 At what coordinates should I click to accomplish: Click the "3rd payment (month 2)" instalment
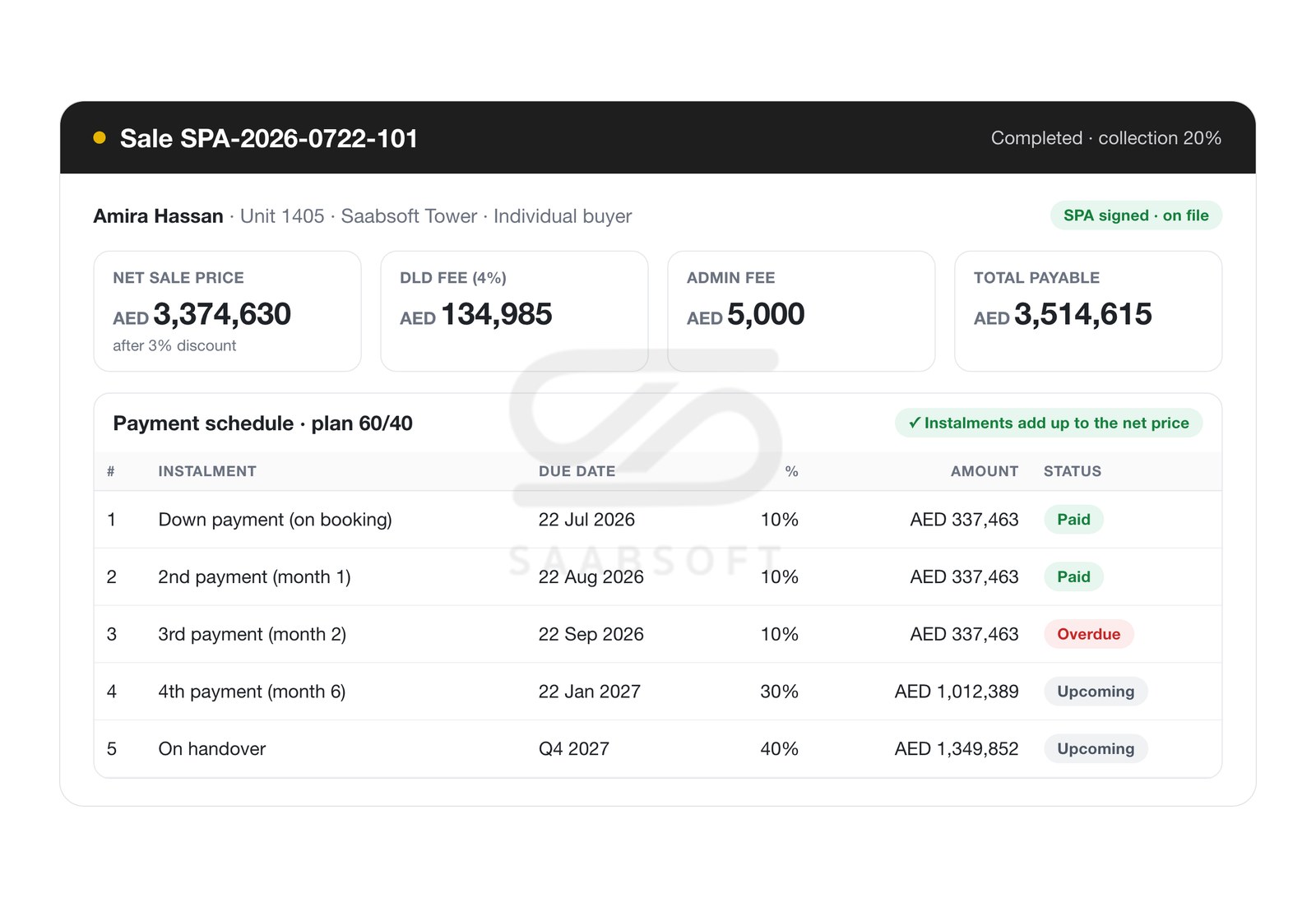click(252, 635)
